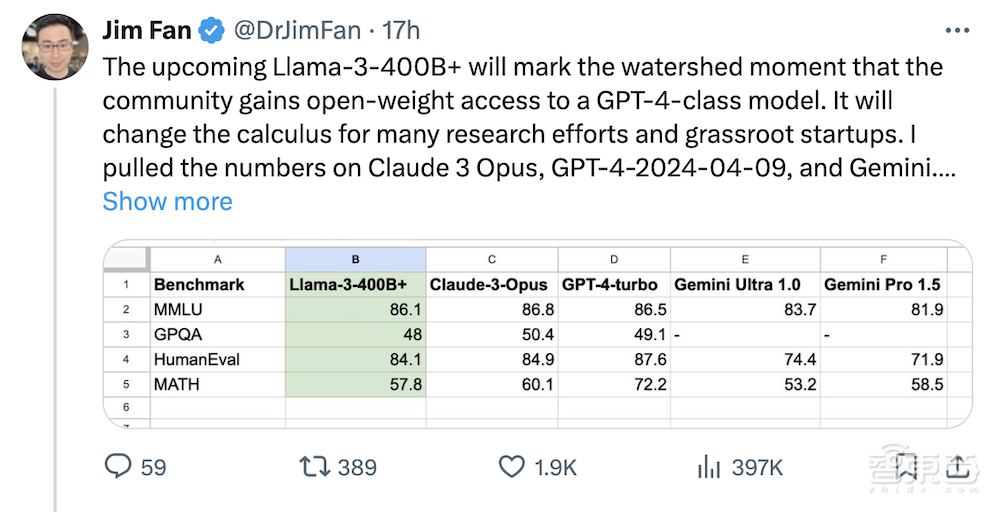
Task: Bookmark this tweet
Action: click(x=907, y=466)
